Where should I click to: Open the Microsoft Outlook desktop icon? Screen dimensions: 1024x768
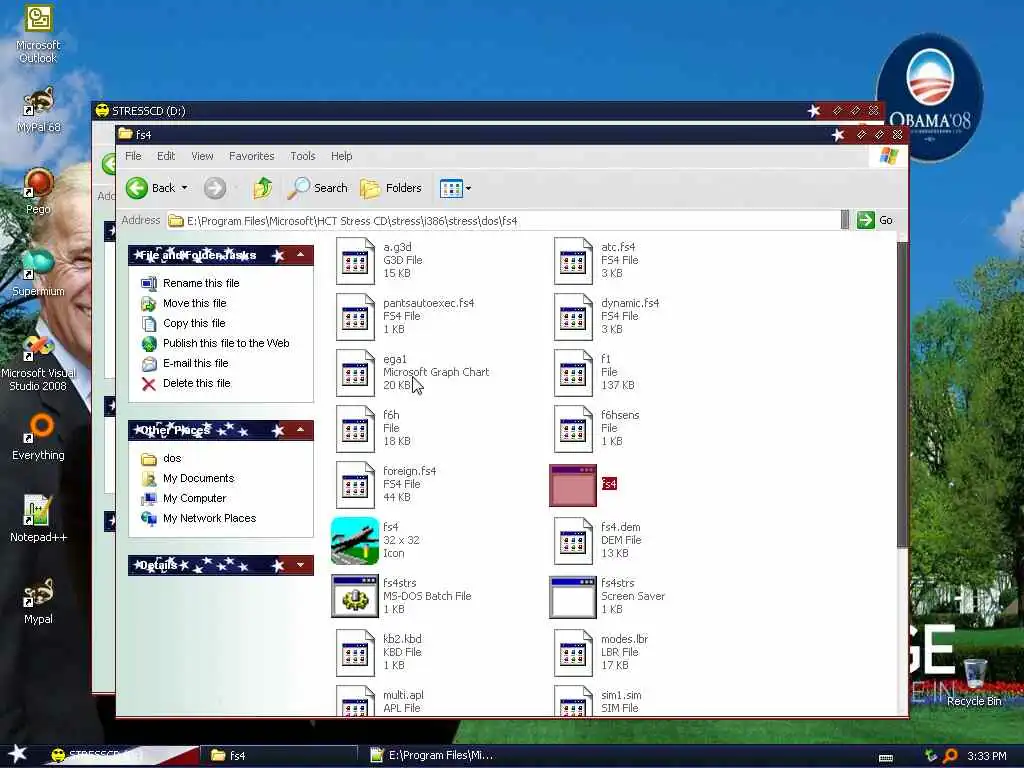[x=38, y=35]
